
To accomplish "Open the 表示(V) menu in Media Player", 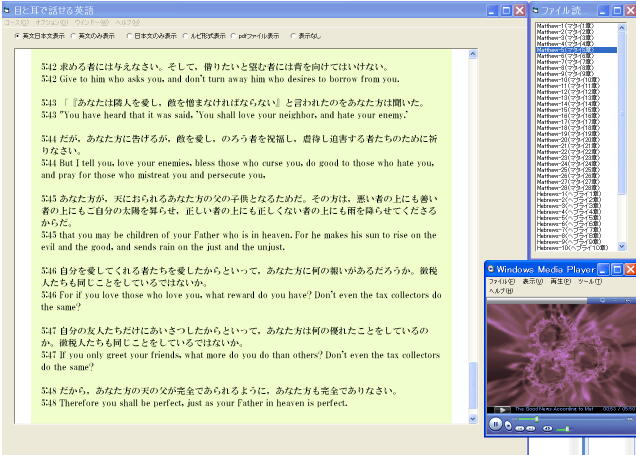I will click(x=532, y=281).
